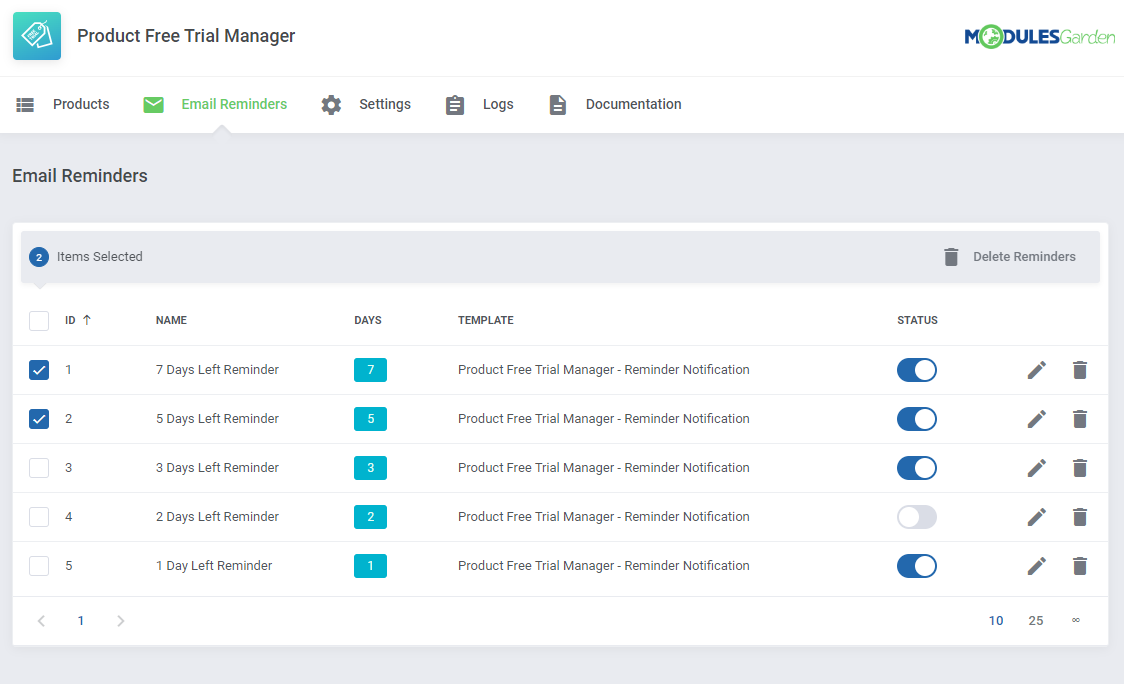
Task: Delete the 2 Days Left Reminder
Action: (x=1080, y=517)
